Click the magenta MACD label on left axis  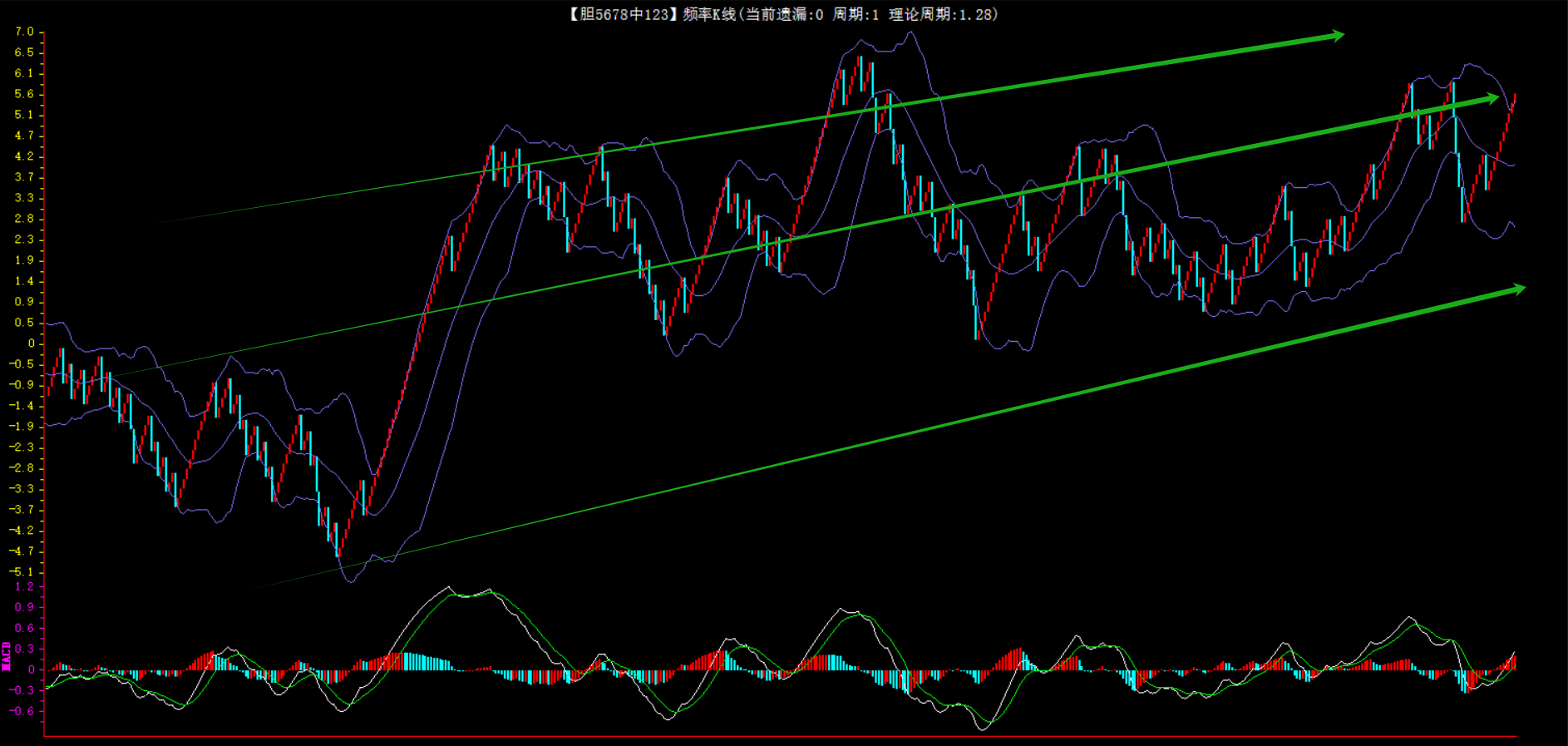pos(7,656)
